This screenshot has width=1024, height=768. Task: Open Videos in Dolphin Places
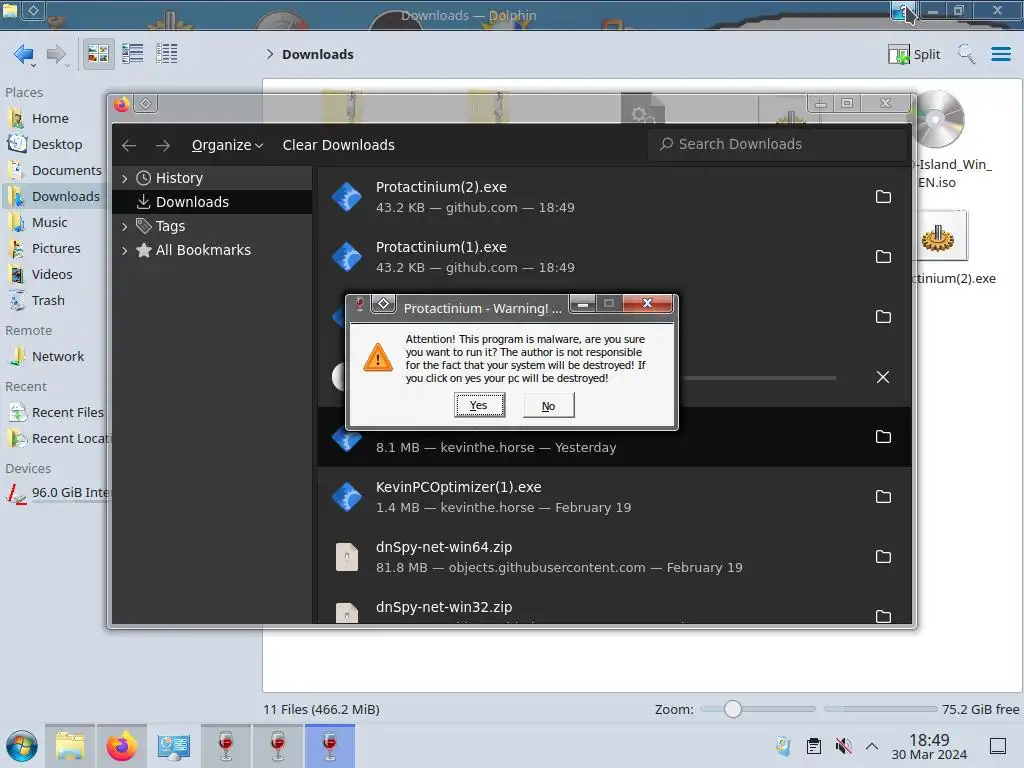pyautogui.click(x=54, y=275)
